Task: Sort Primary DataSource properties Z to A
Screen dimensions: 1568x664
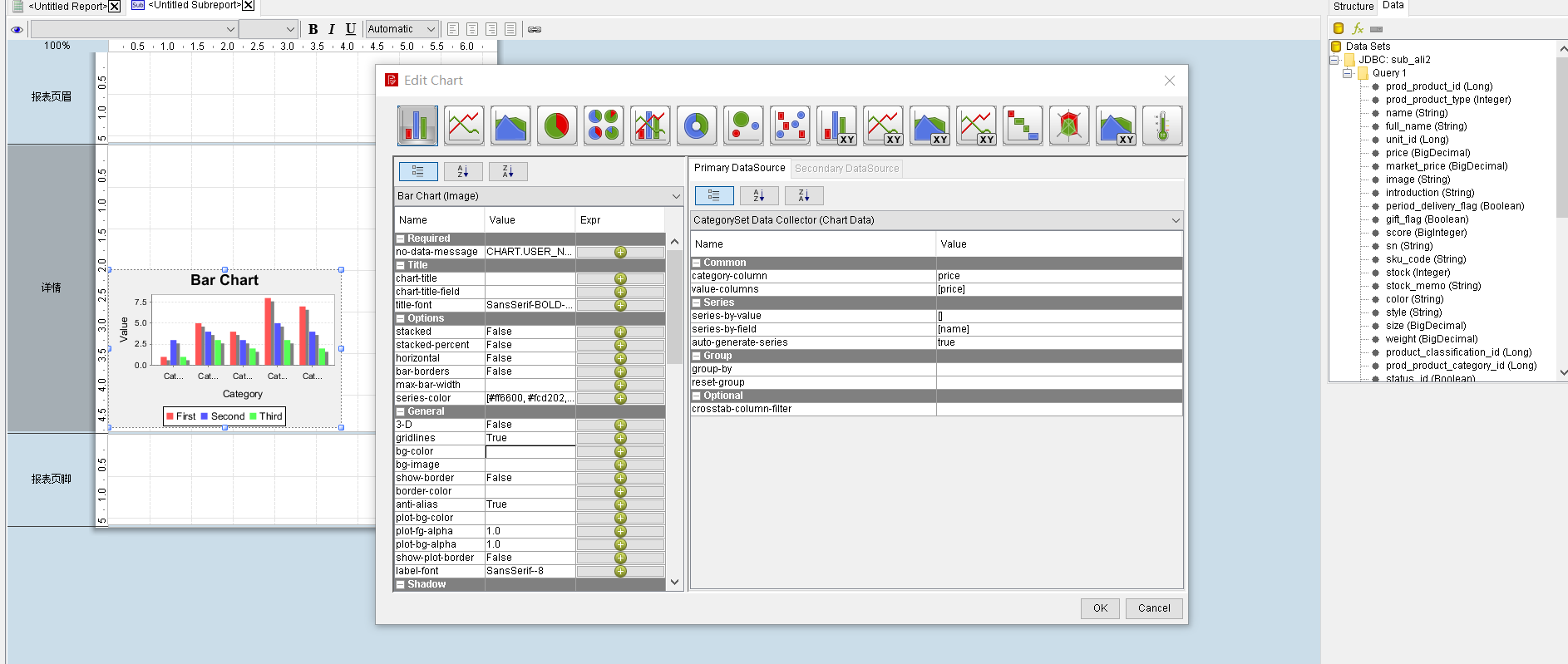Action: tap(804, 195)
